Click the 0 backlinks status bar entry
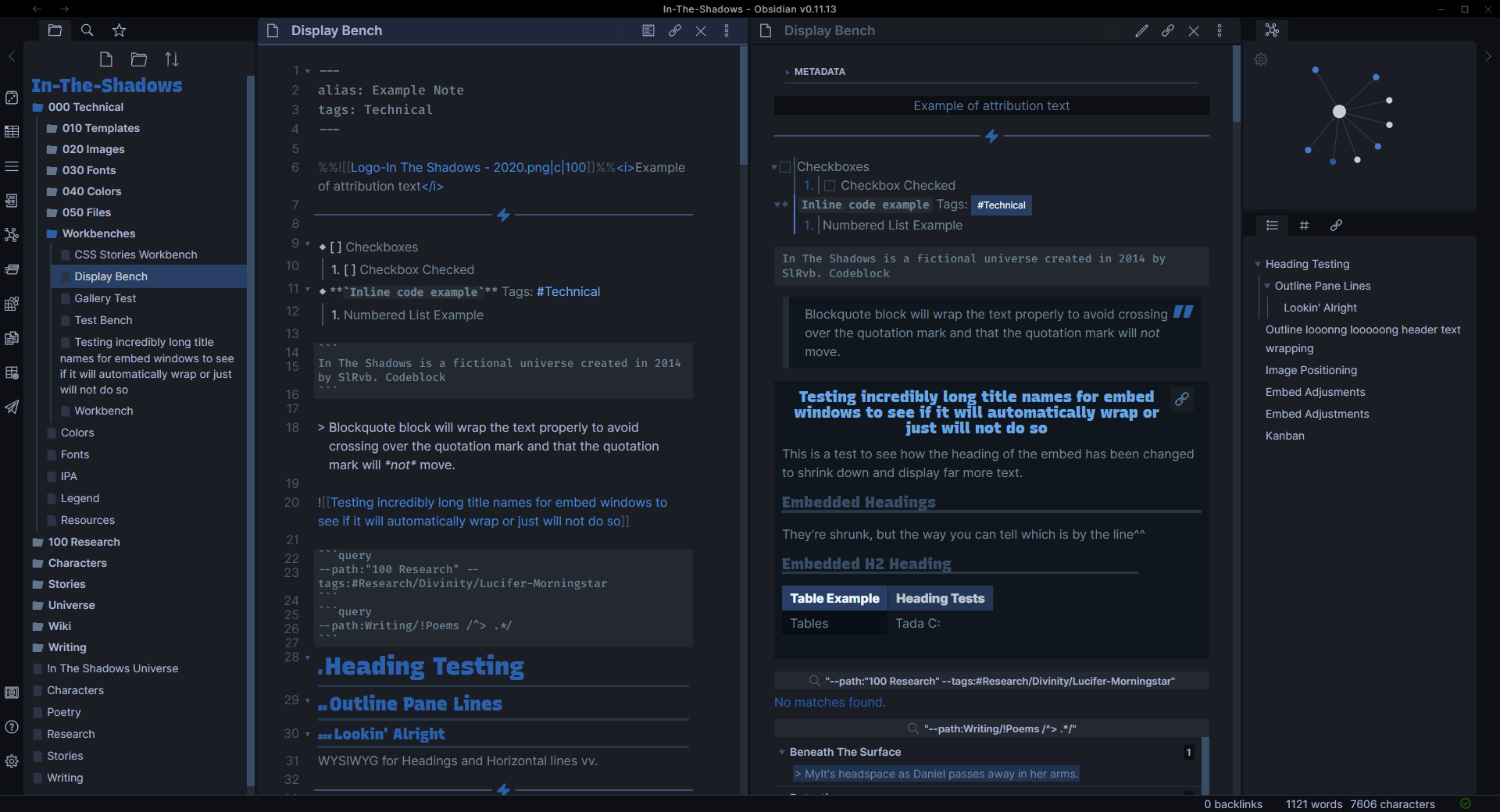This screenshot has height=812, width=1500. (1233, 804)
